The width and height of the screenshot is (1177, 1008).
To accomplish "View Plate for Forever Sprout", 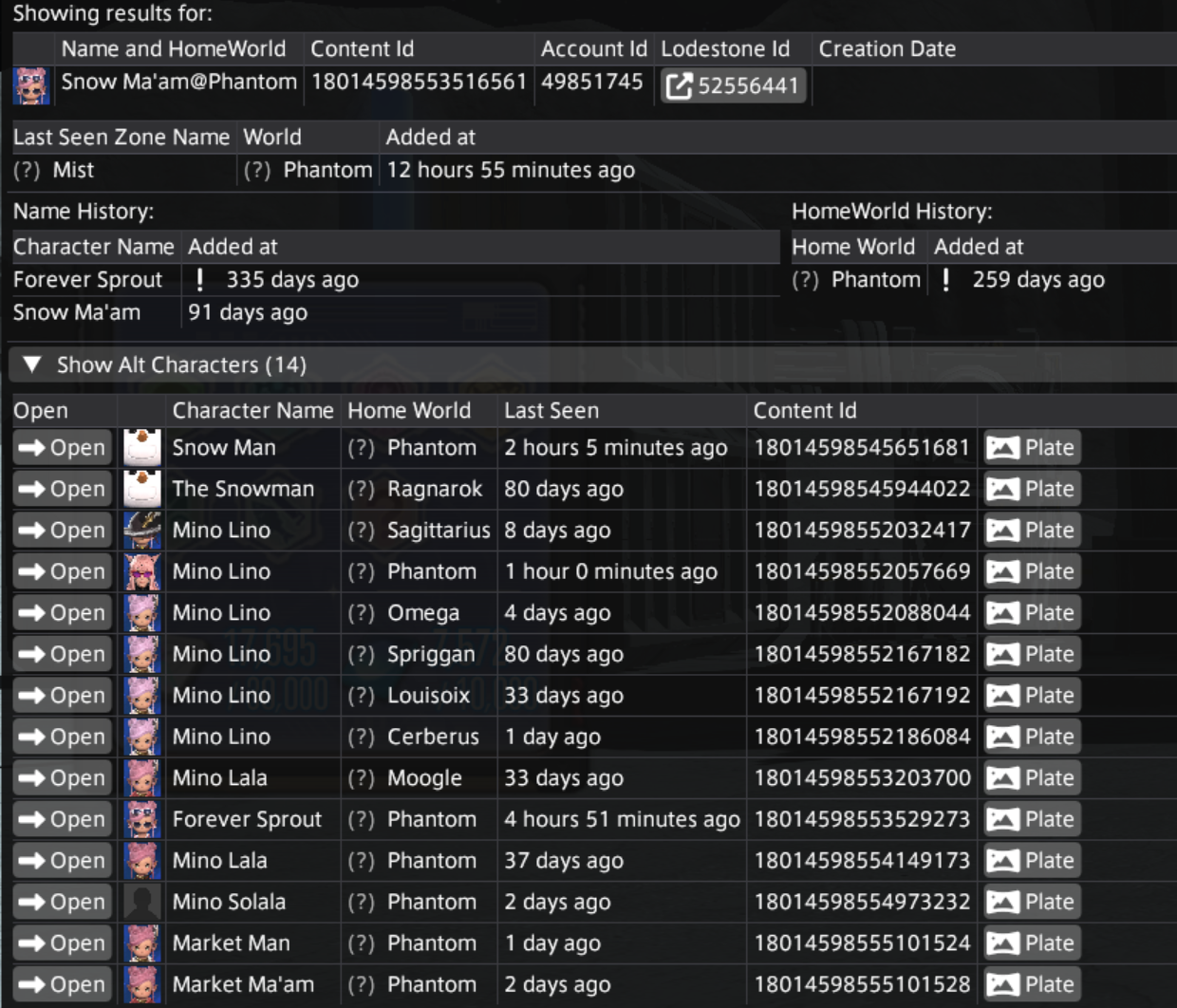I will click(x=1032, y=819).
